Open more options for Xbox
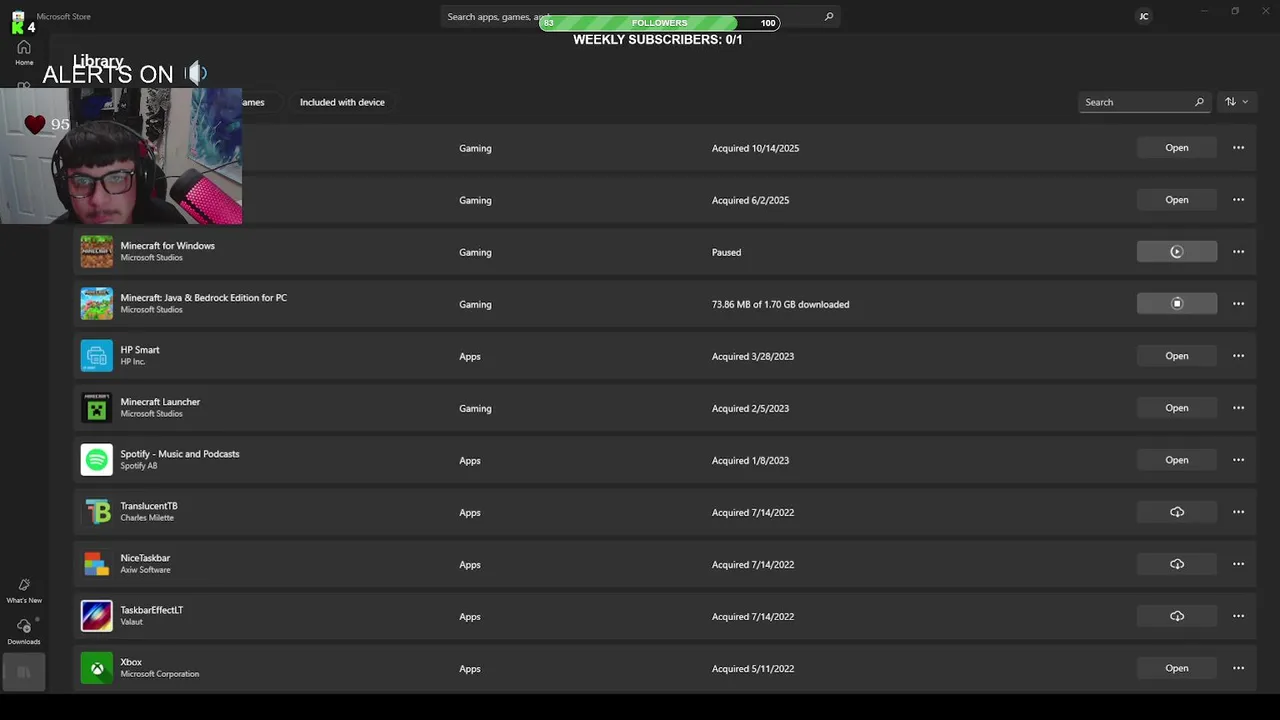The height and width of the screenshot is (720, 1280). tap(1238, 668)
